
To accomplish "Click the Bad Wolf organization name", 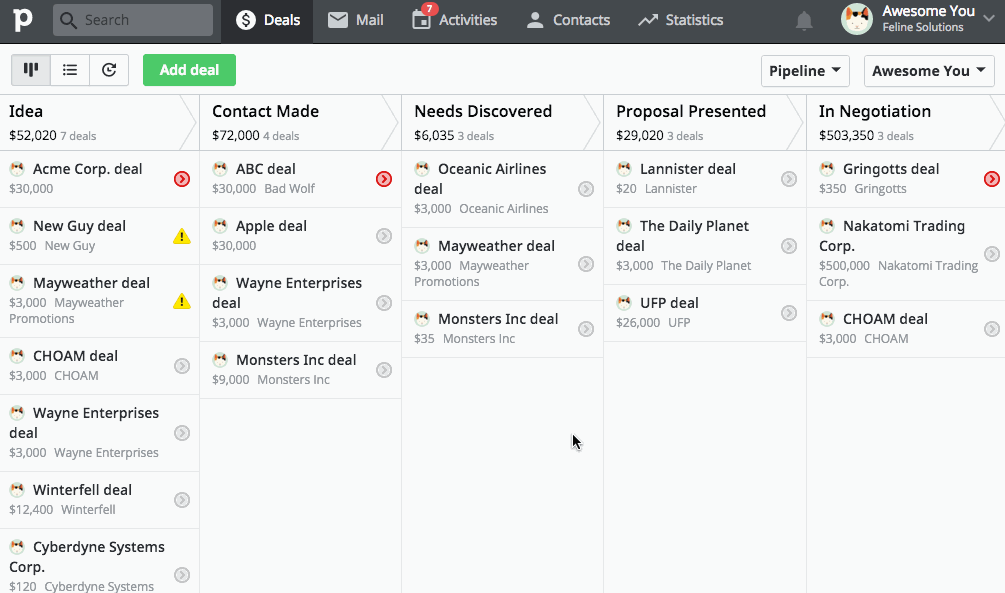I will point(290,188).
